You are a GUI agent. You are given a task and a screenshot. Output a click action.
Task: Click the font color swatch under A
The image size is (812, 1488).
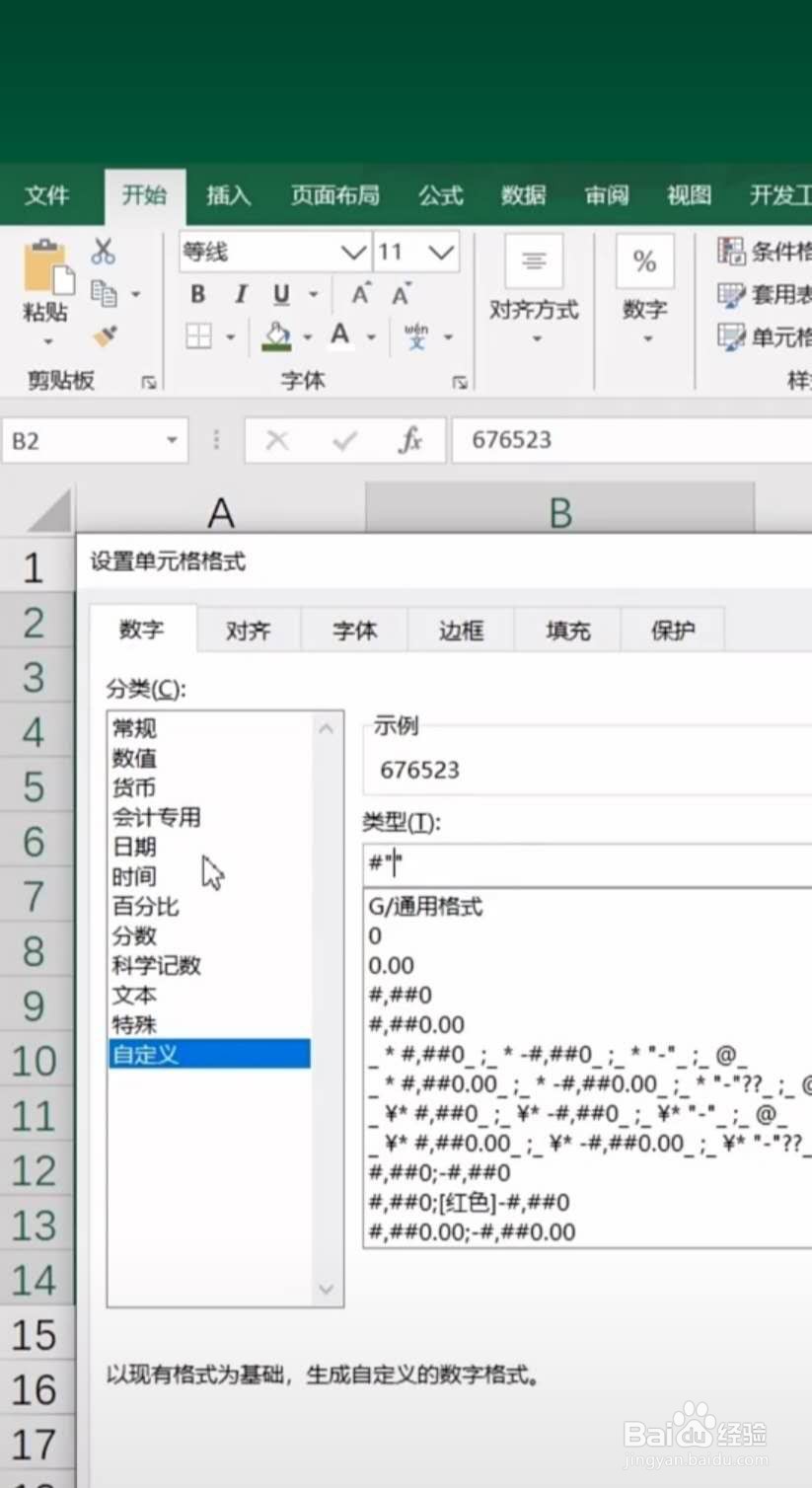click(339, 335)
